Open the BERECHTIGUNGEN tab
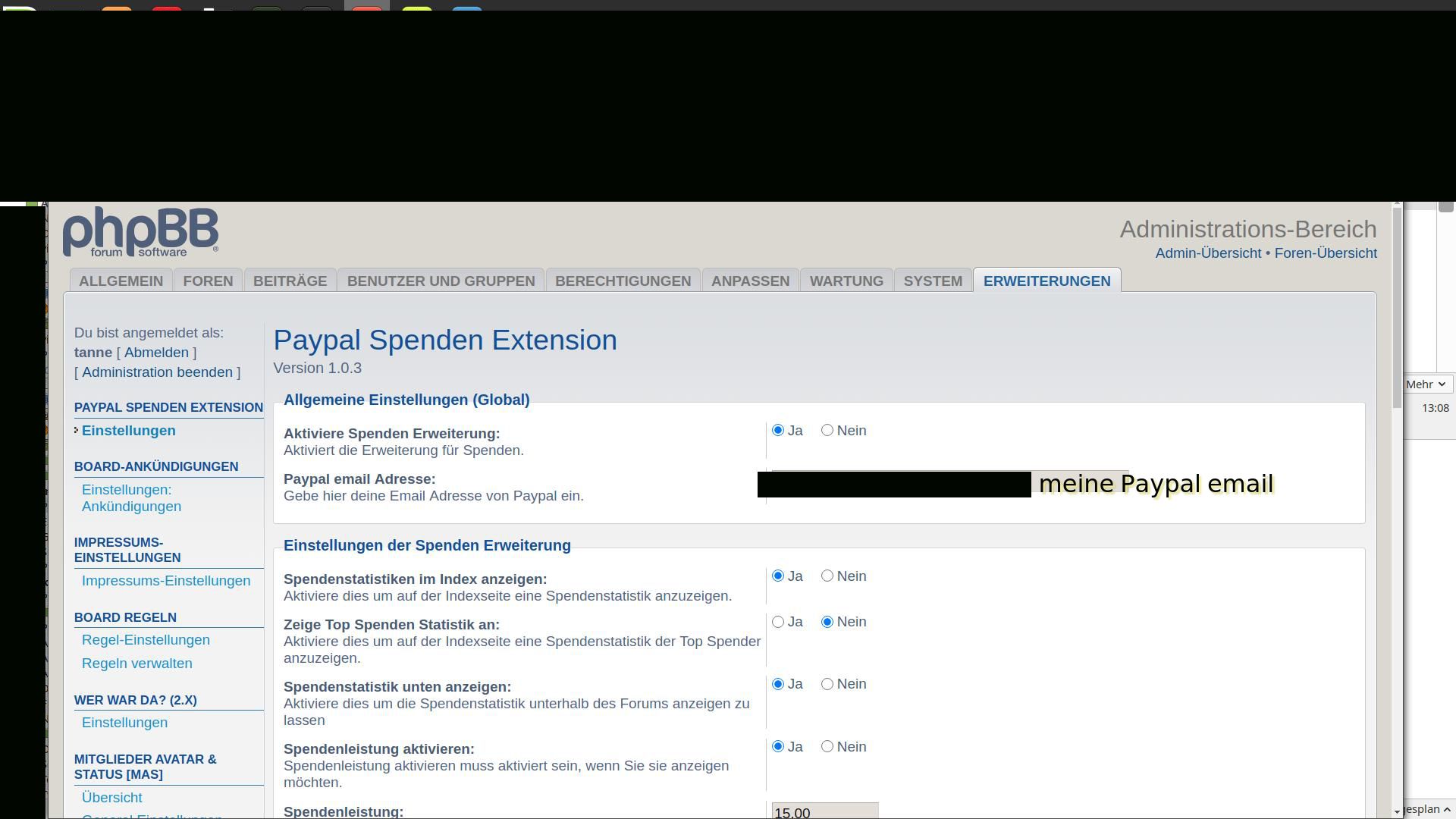The image size is (1456, 819). click(x=623, y=281)
